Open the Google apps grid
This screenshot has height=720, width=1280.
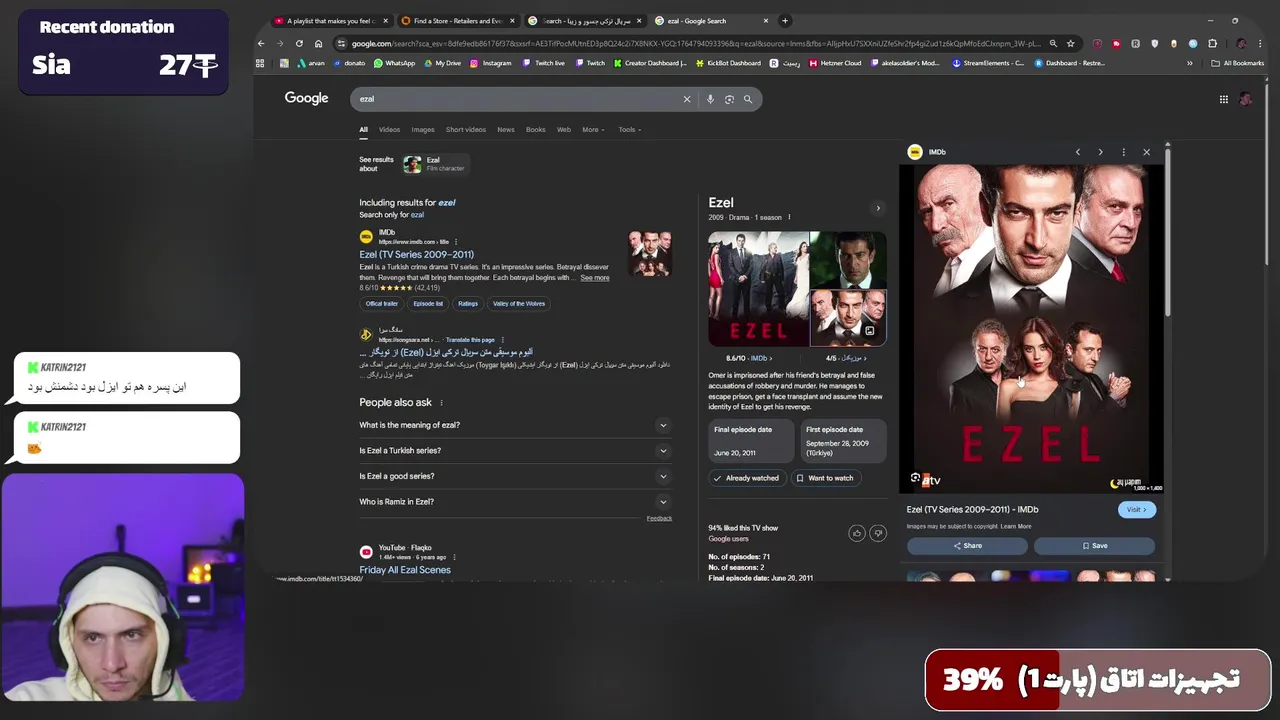click(x=1223, y=99)
